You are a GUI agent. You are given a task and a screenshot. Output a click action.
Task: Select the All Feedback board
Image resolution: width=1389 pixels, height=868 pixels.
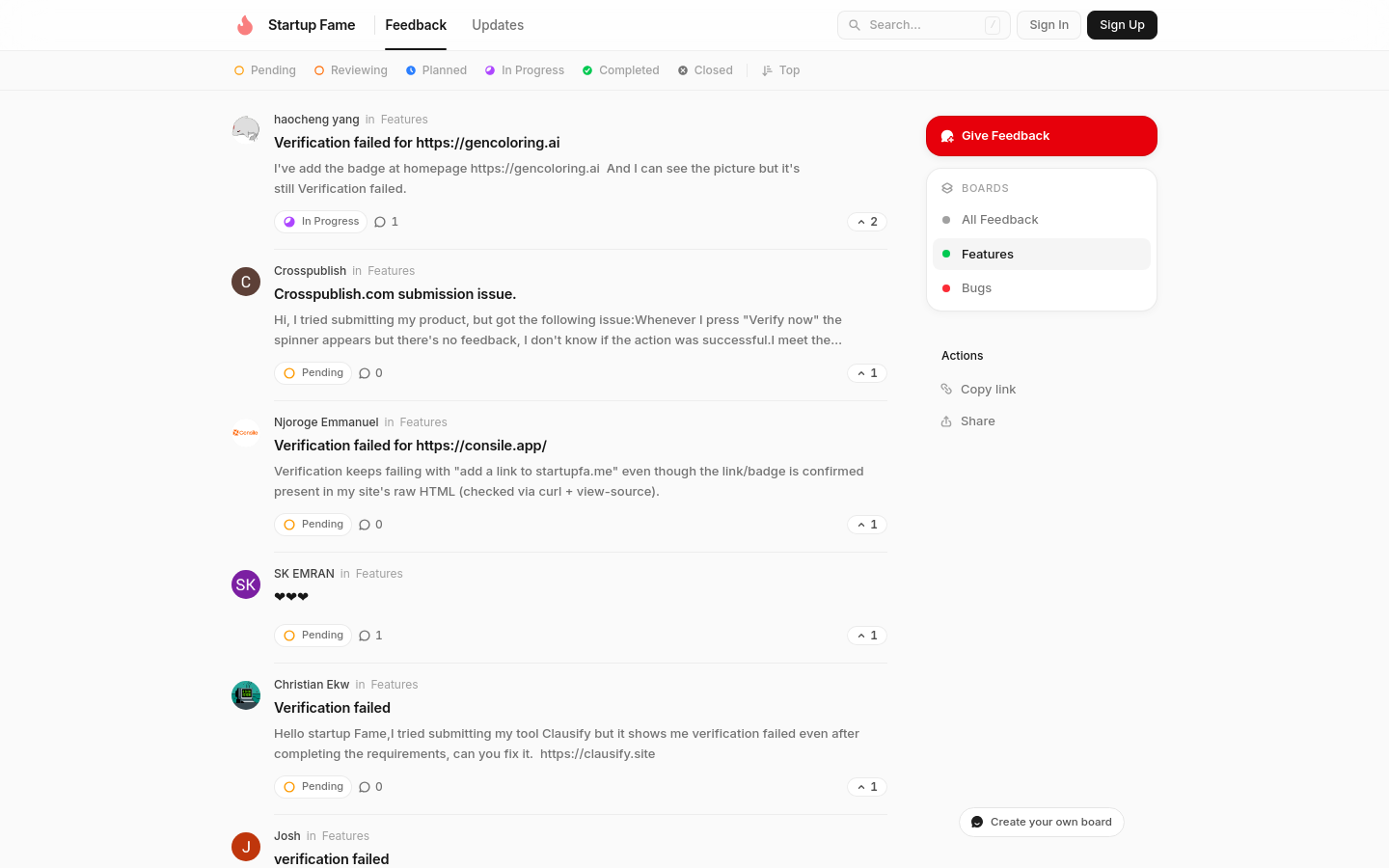coord(1042,220)
